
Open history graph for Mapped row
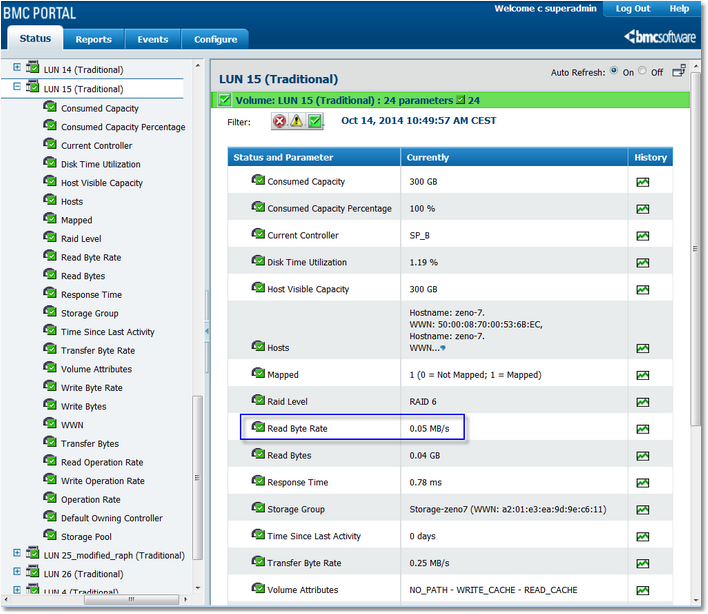point(642,375)
